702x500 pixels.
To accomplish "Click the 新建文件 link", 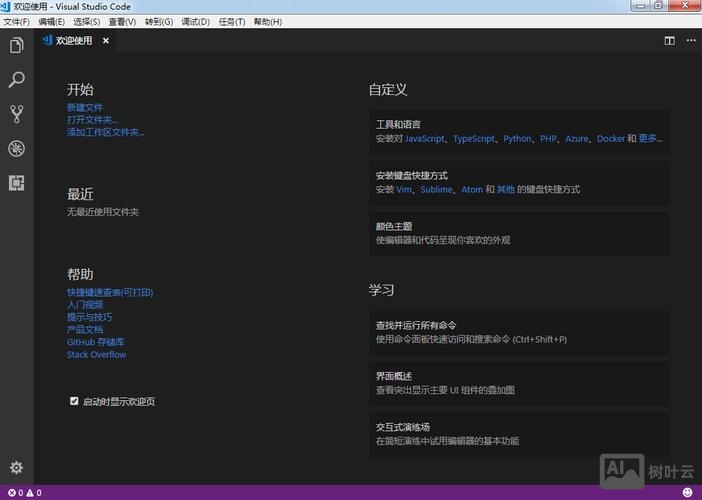I will pos(85,107).
